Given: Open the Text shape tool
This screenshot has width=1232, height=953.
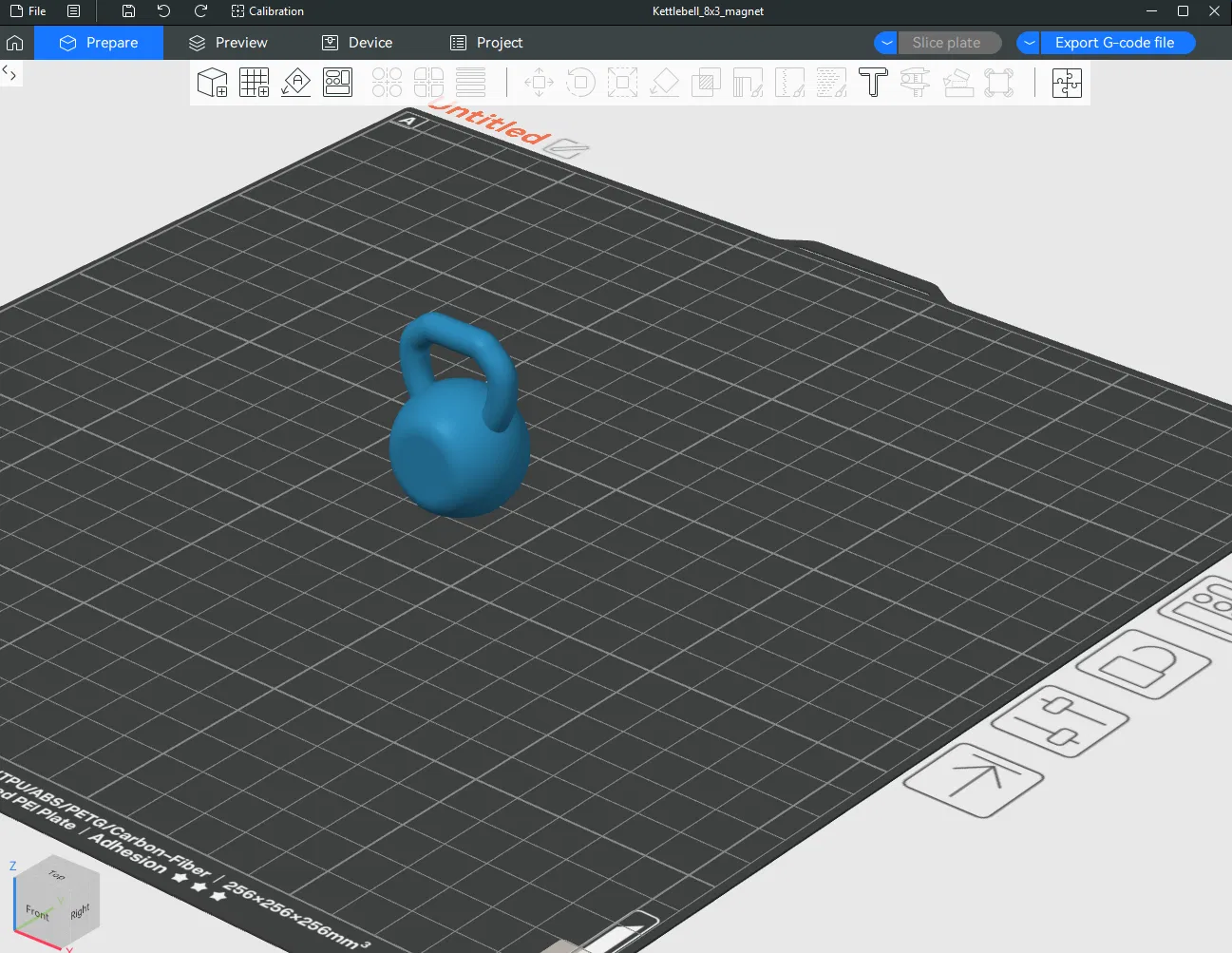Looking at the screenshot, I should pyautogui.click(x=873, y=83).
